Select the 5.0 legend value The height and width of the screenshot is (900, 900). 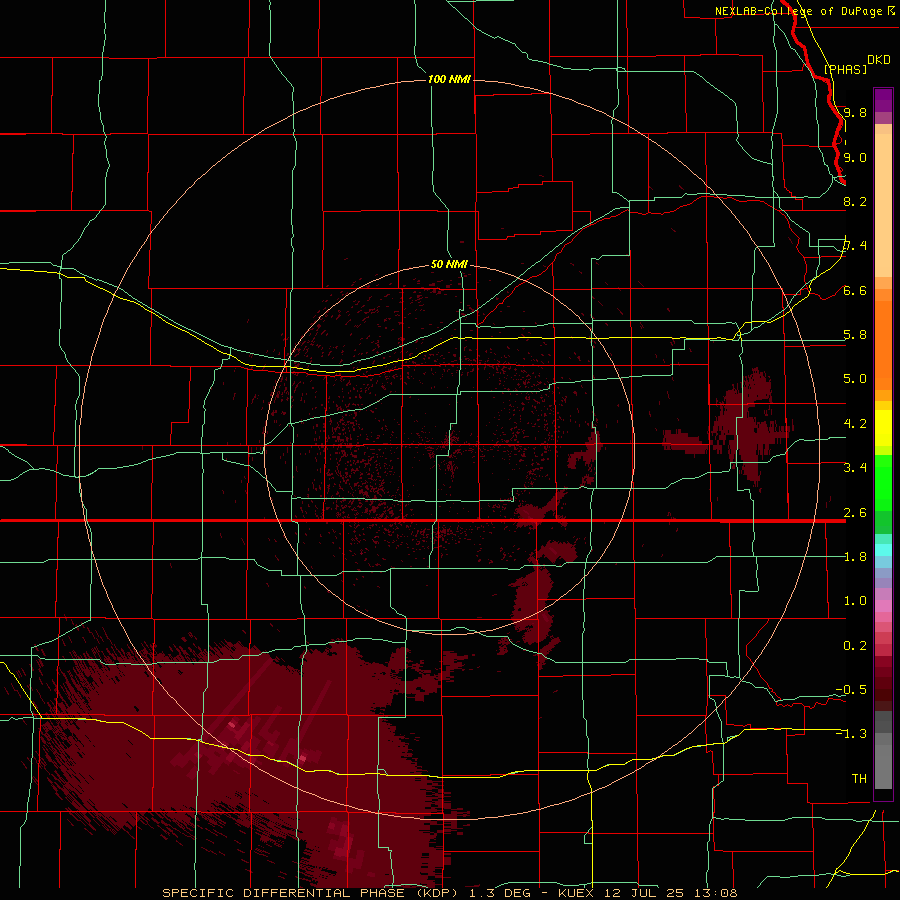coord(855,379)
